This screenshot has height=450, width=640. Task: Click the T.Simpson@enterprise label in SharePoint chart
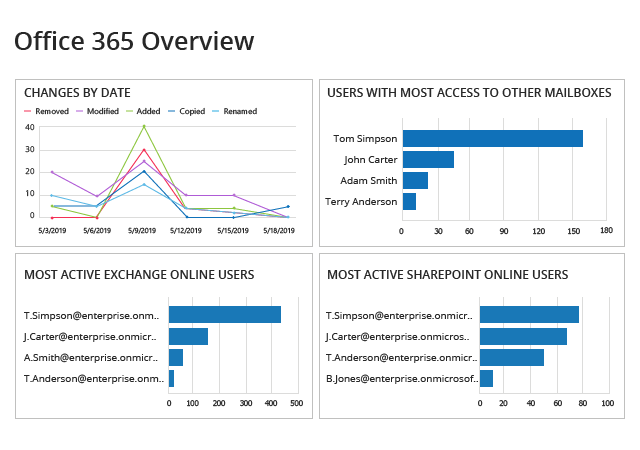coord(399,316)
